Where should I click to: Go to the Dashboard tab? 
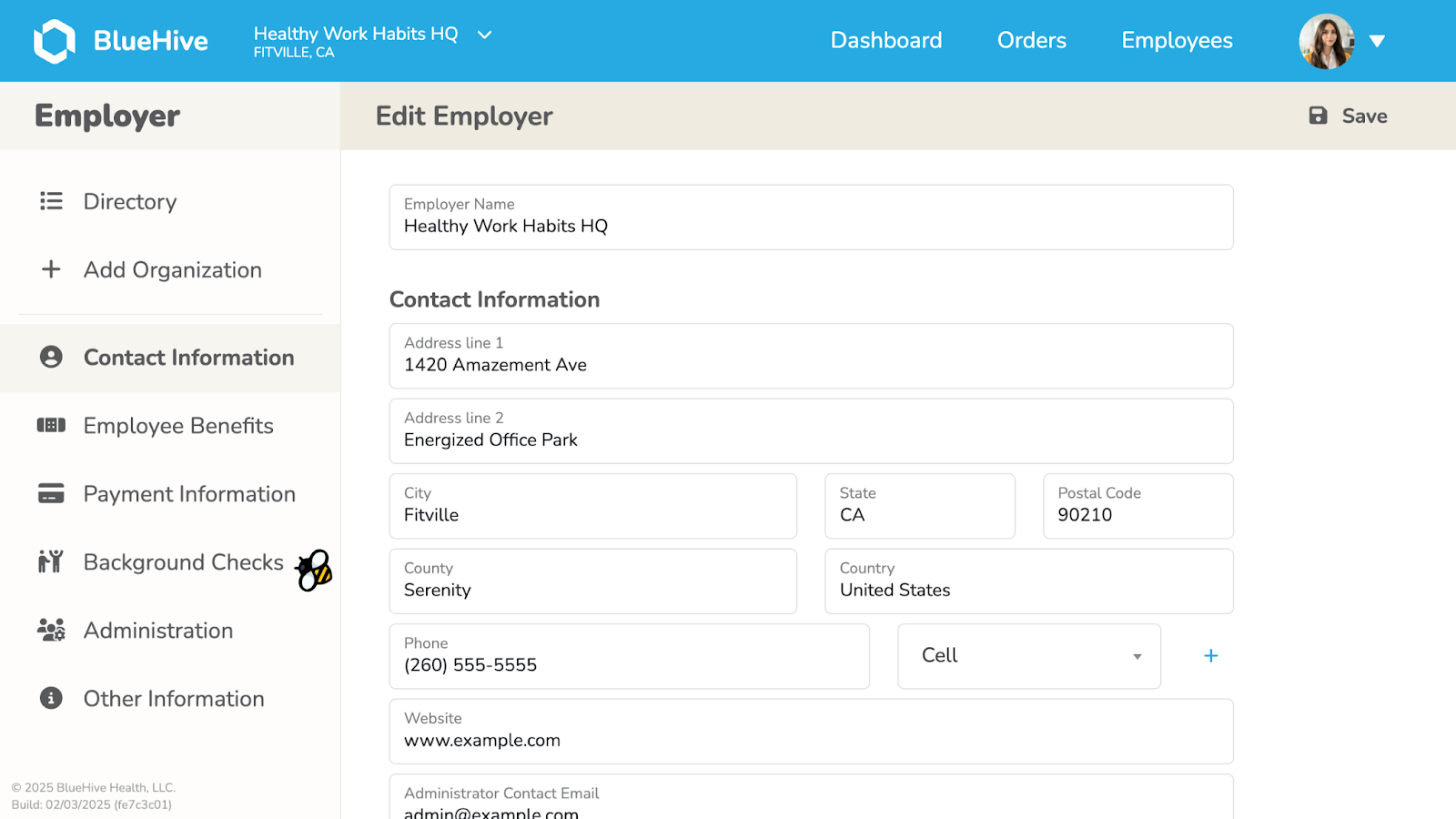886,41
